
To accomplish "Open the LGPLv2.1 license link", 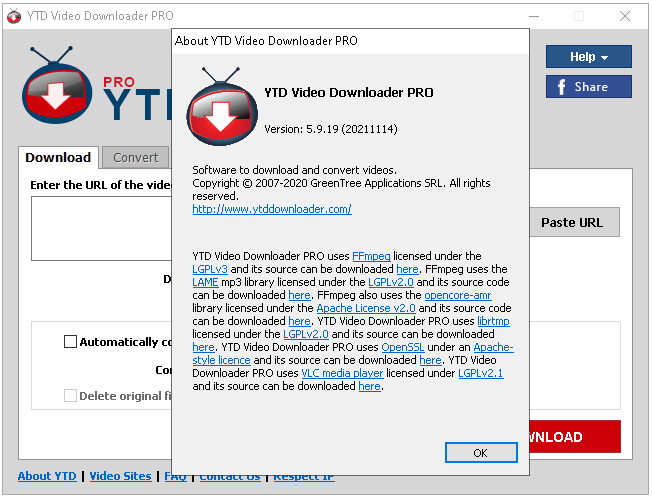I will 481,373.
